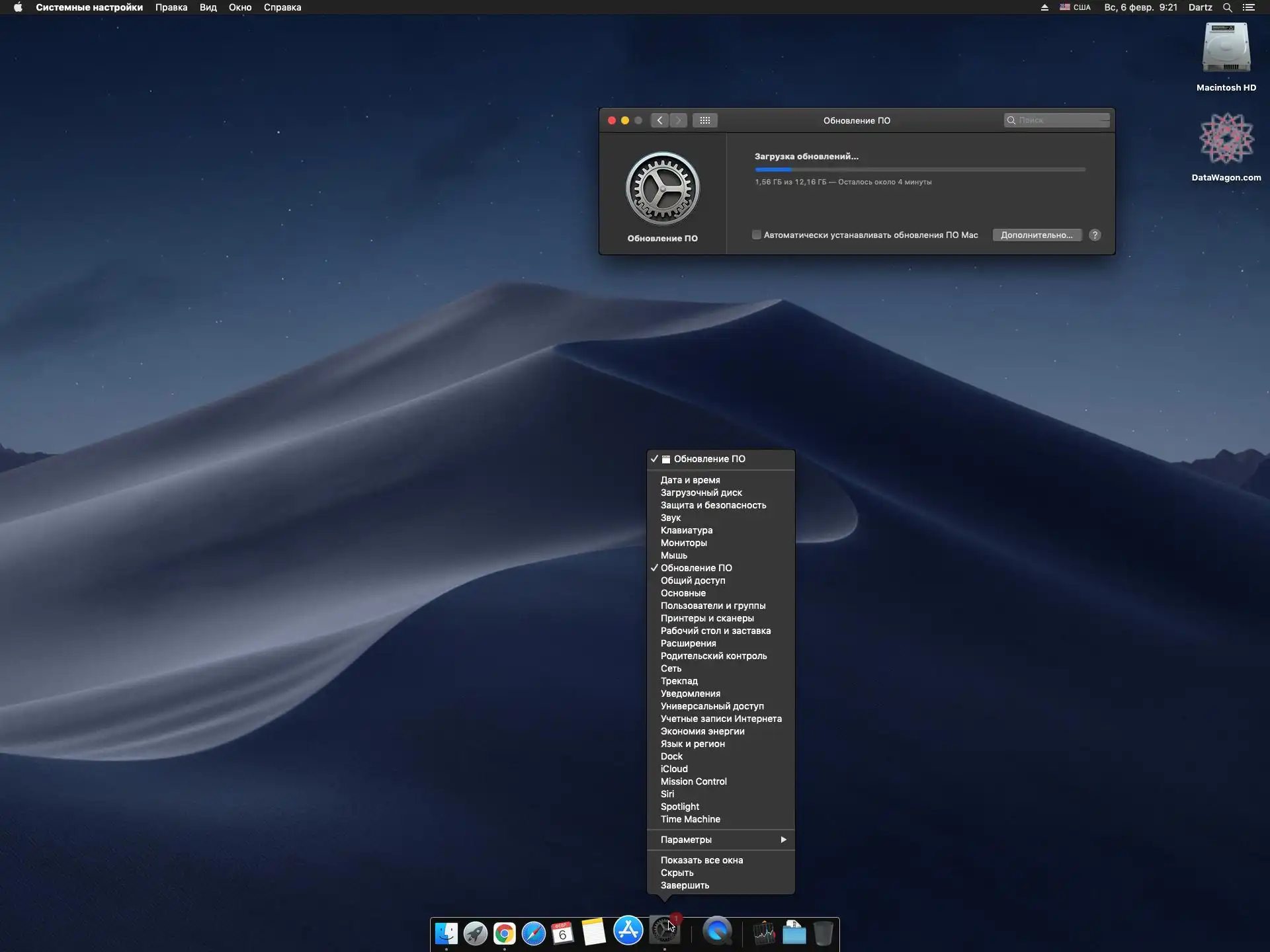Enable automatically install Mac updates checkbox
Screen dimensions: 1270x952
tap(757, 235)
